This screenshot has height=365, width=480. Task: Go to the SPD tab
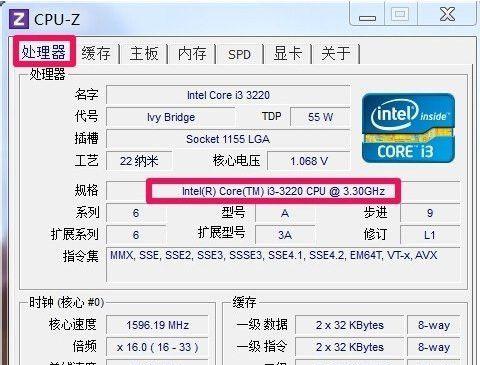pyautogui.click(x=239, y=54)
